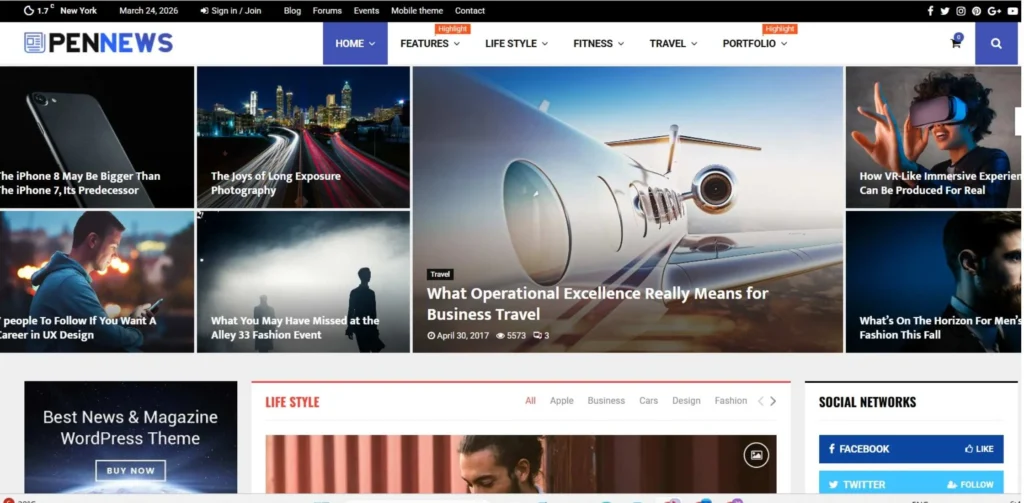Screen dimensions: 1024x503
Task: Select the Apple tab in Life Style
Action: (x=562, y=401)
